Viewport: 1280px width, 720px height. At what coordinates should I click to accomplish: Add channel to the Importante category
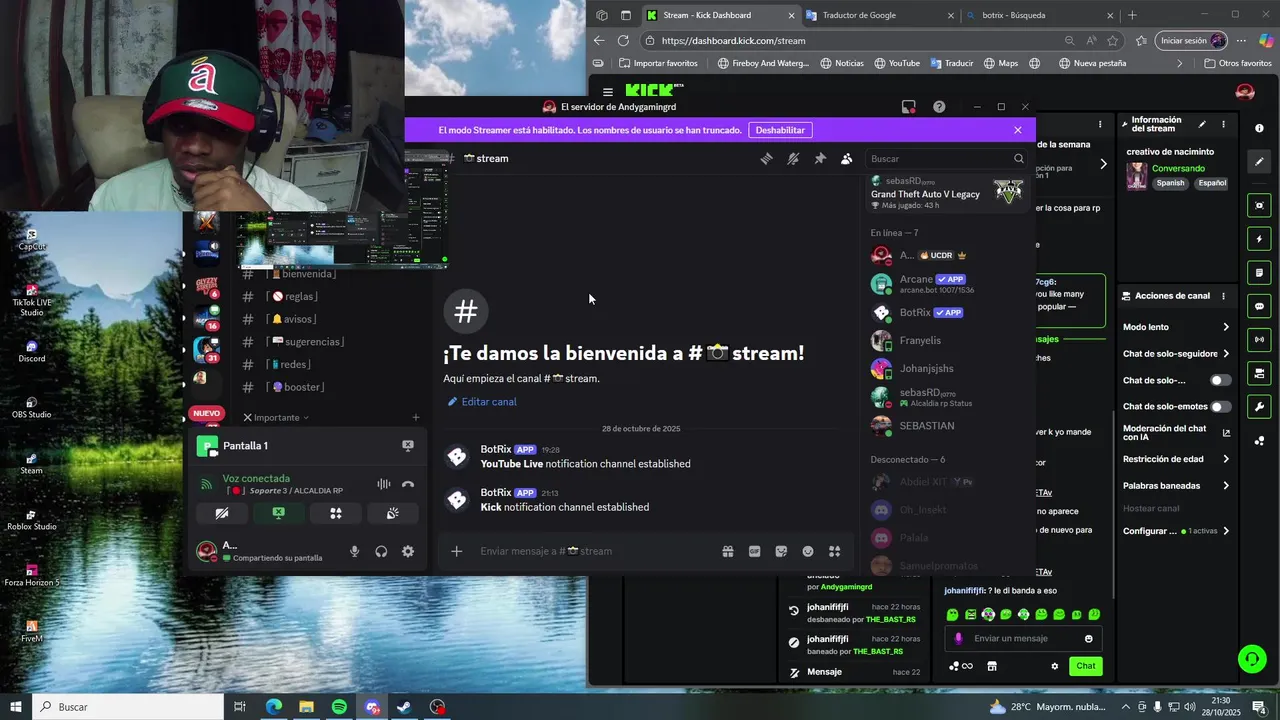point(416,417)
